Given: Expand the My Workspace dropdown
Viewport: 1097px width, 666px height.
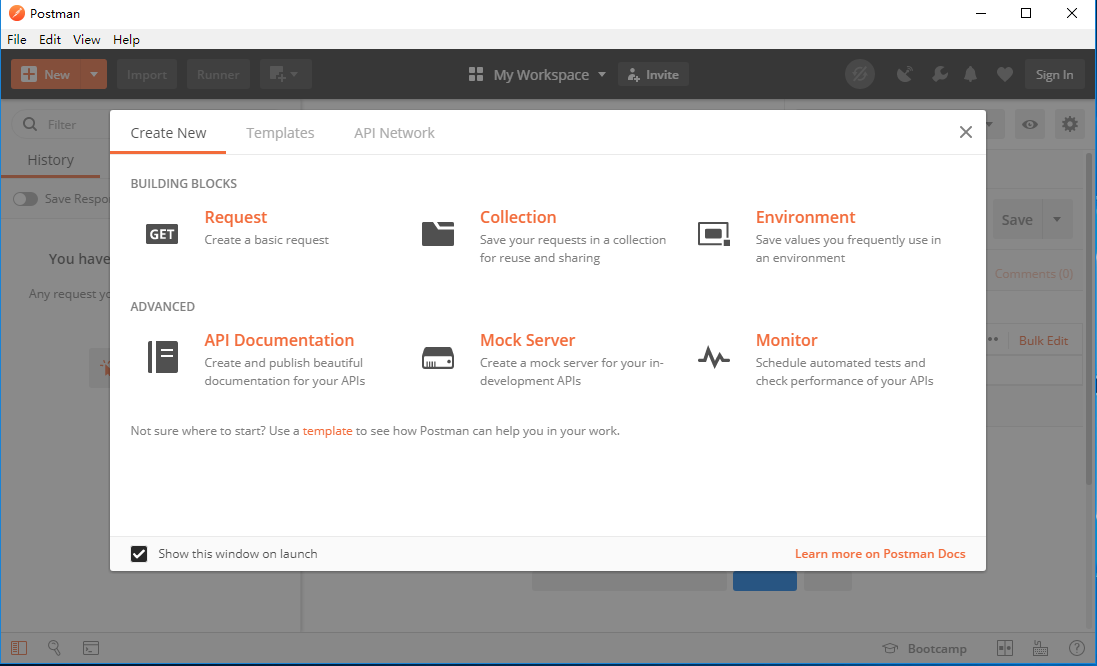Looking at the screenshot, I should (x=602, y=74).
